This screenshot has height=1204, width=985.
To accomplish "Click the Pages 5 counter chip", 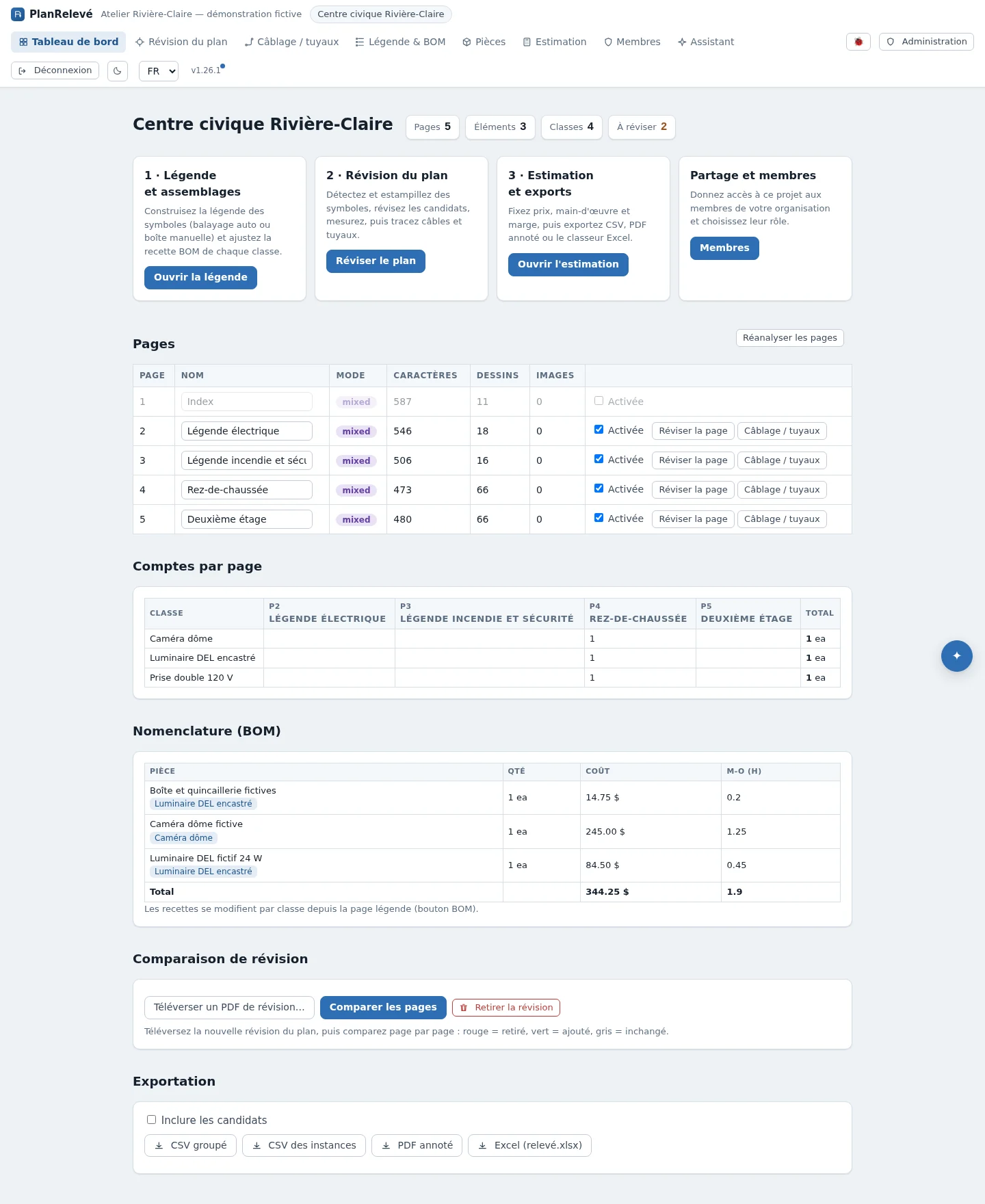I will (x=432, y=127).
